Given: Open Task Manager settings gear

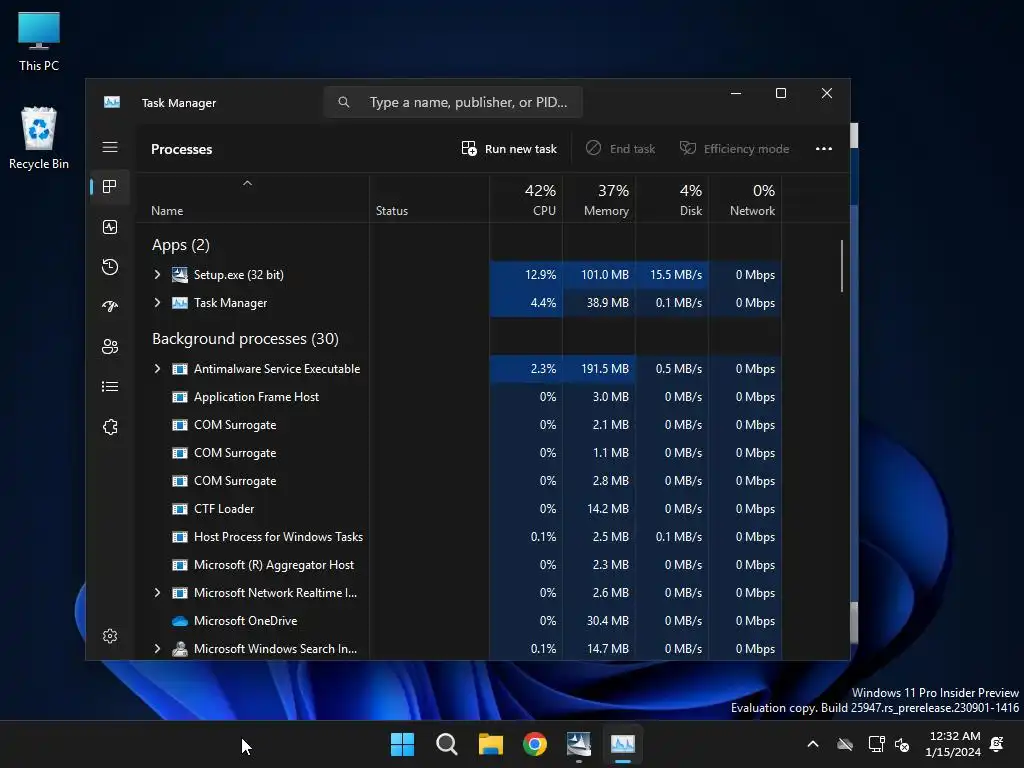Looking at the screenshot, I should point(110,636).
